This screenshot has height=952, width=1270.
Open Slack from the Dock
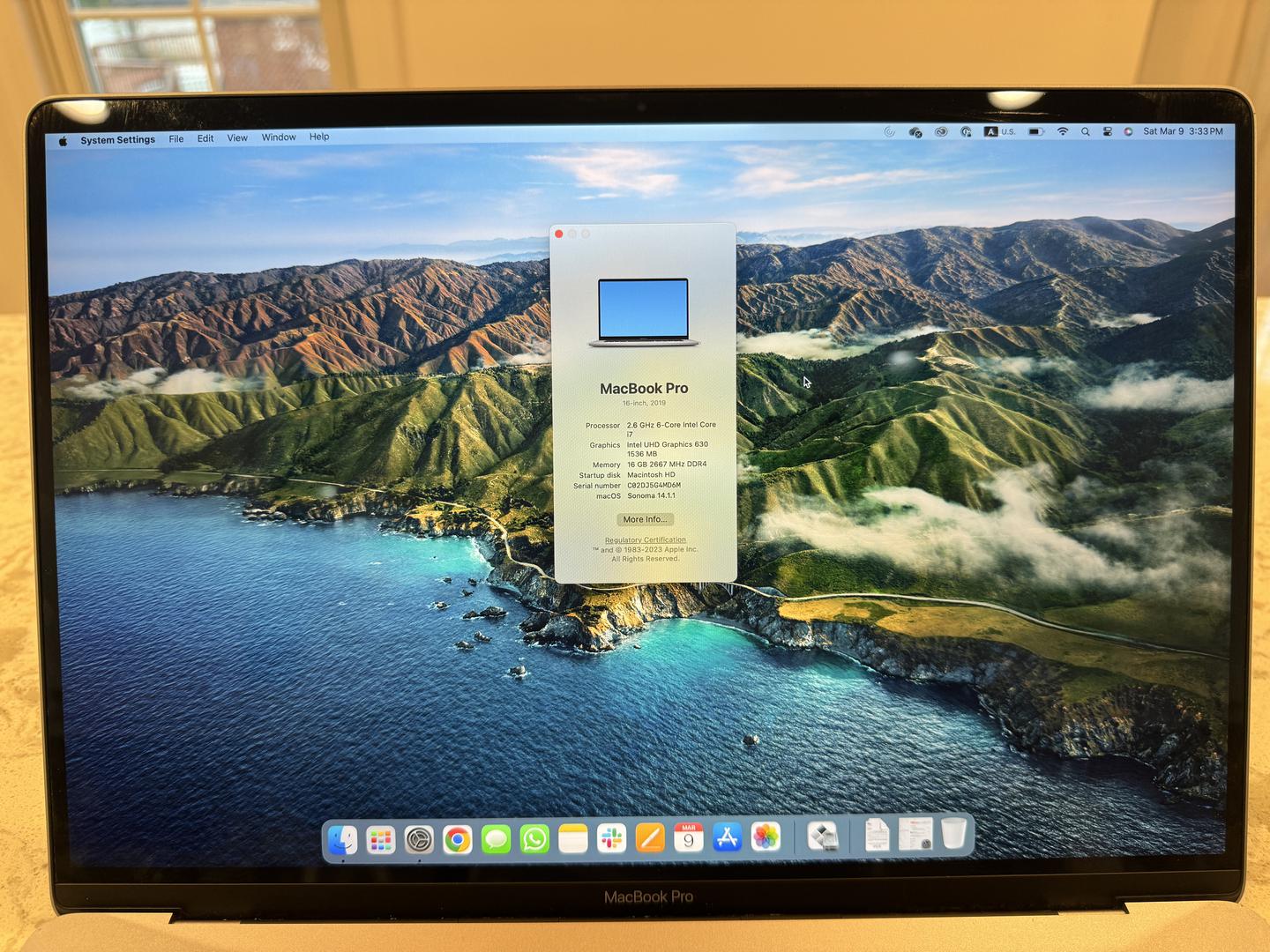(x=611, y=838)
